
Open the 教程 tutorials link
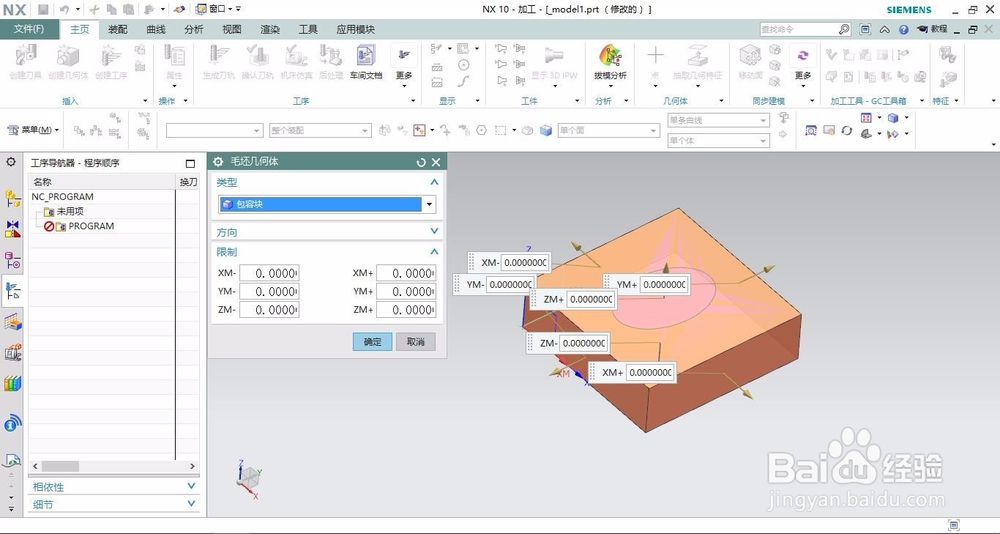click(932, 29)
